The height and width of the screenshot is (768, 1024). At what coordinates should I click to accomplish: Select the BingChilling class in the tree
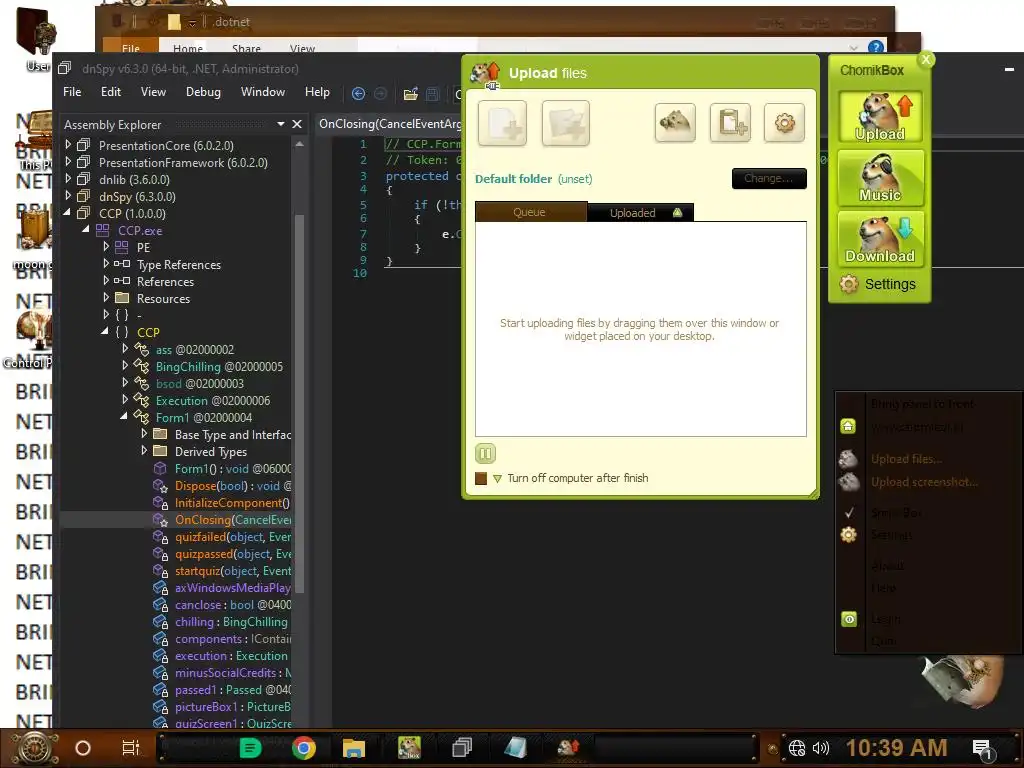tap(219, 366)
